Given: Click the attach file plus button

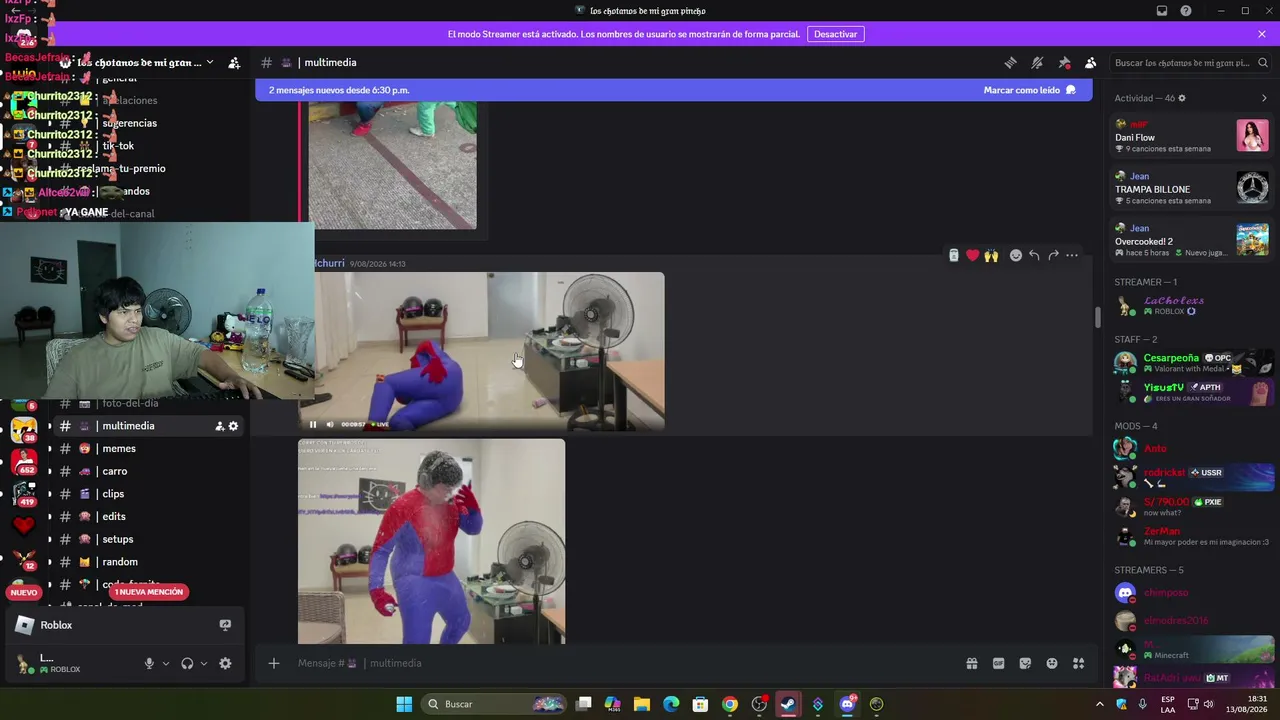Looking at the screenshot, I should click(273, 663).
